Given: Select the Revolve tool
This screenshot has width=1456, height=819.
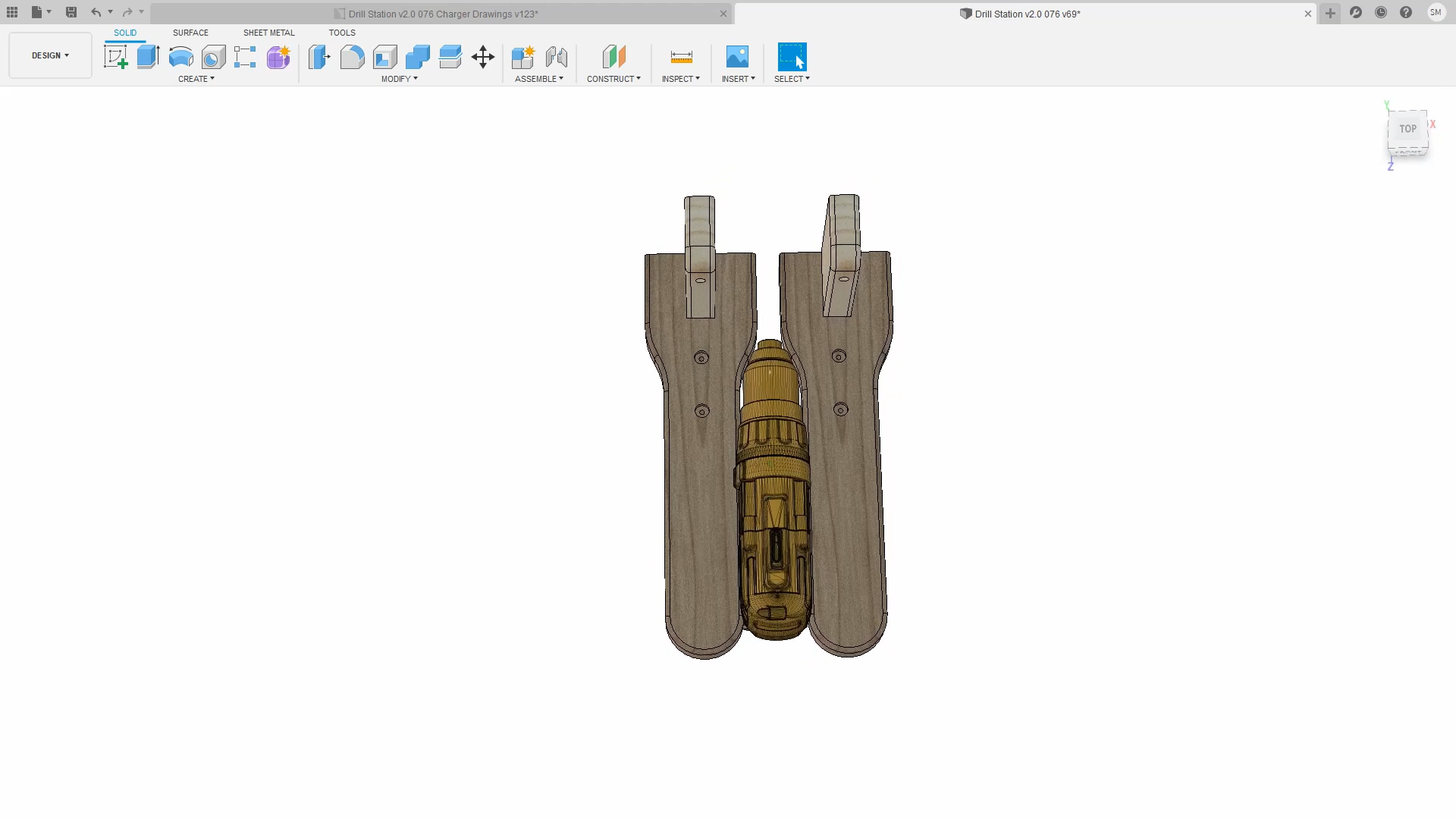Looking at the screenshot, I should pos(180,57).
